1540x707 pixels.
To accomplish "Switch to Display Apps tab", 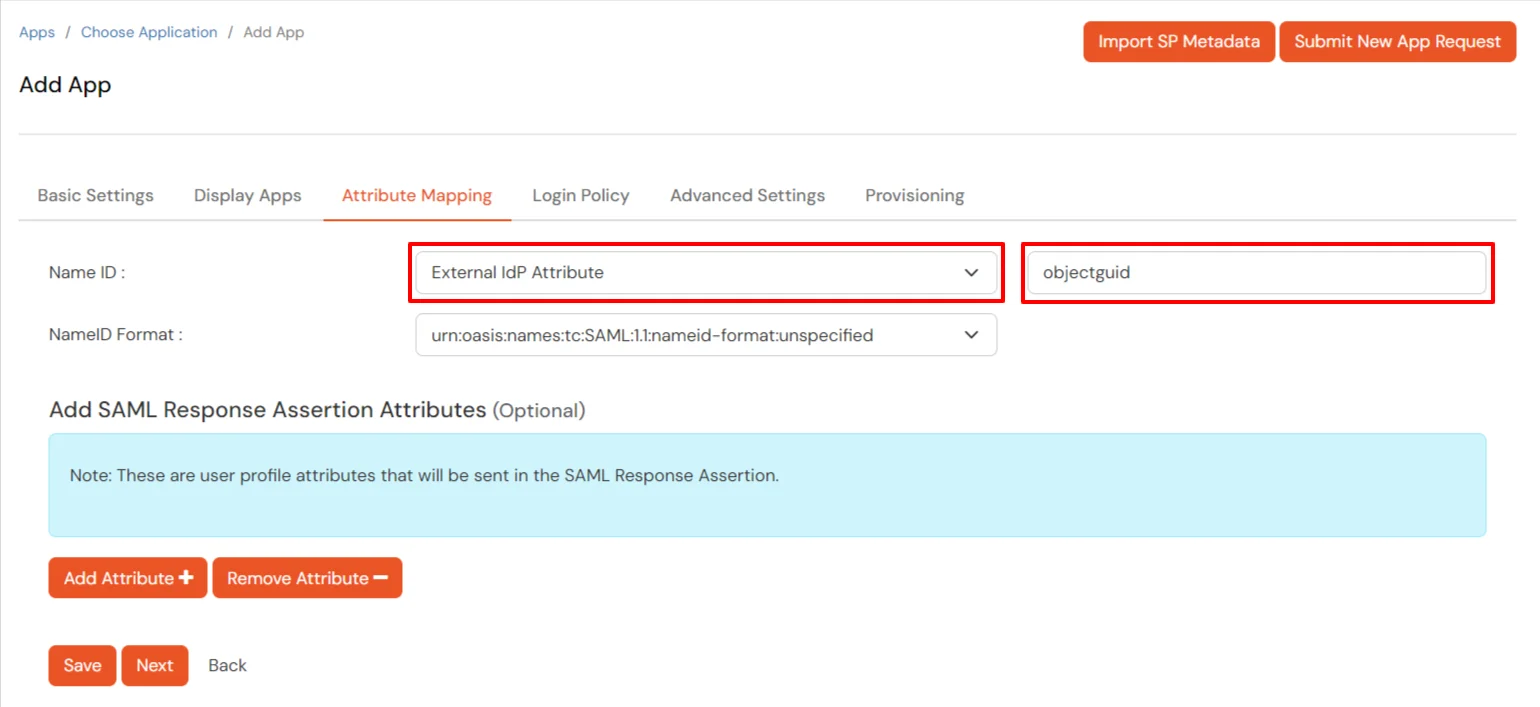I will [x=248, y=195].
